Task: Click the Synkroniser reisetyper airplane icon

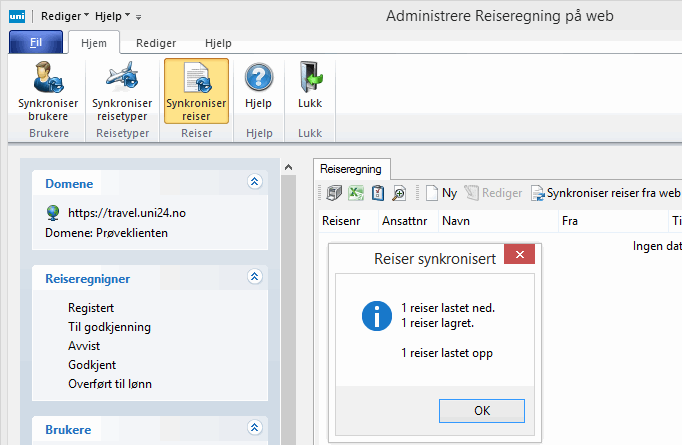Action: (122, 78)
